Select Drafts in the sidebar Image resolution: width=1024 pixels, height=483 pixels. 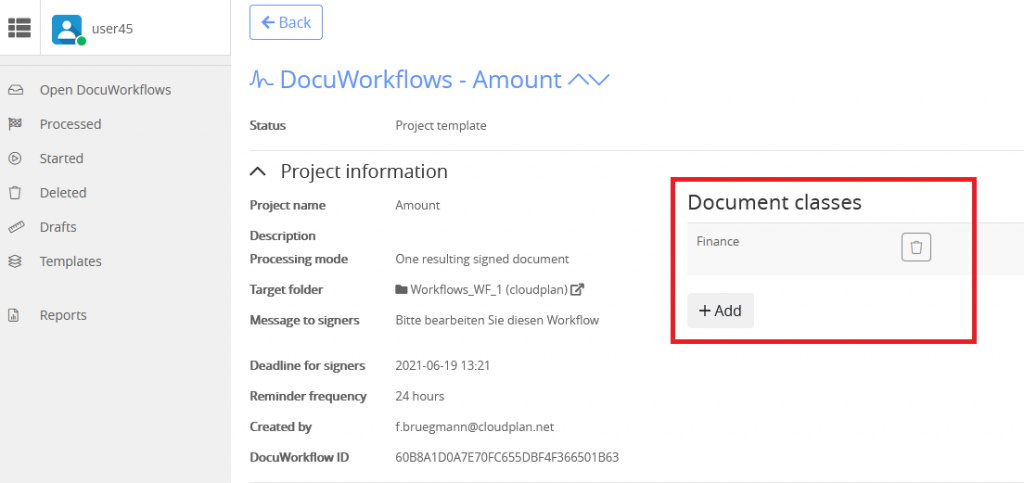click(58, 227)
